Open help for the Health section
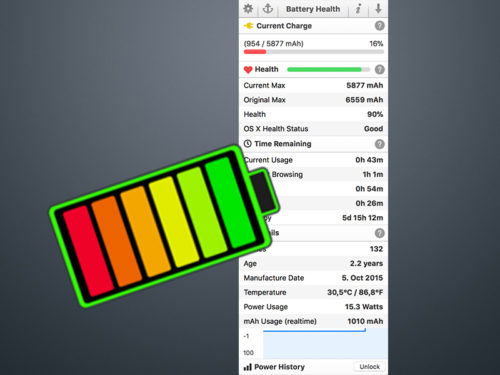The image size is (500, 375). pyautogui.click(x=379, y=69)
